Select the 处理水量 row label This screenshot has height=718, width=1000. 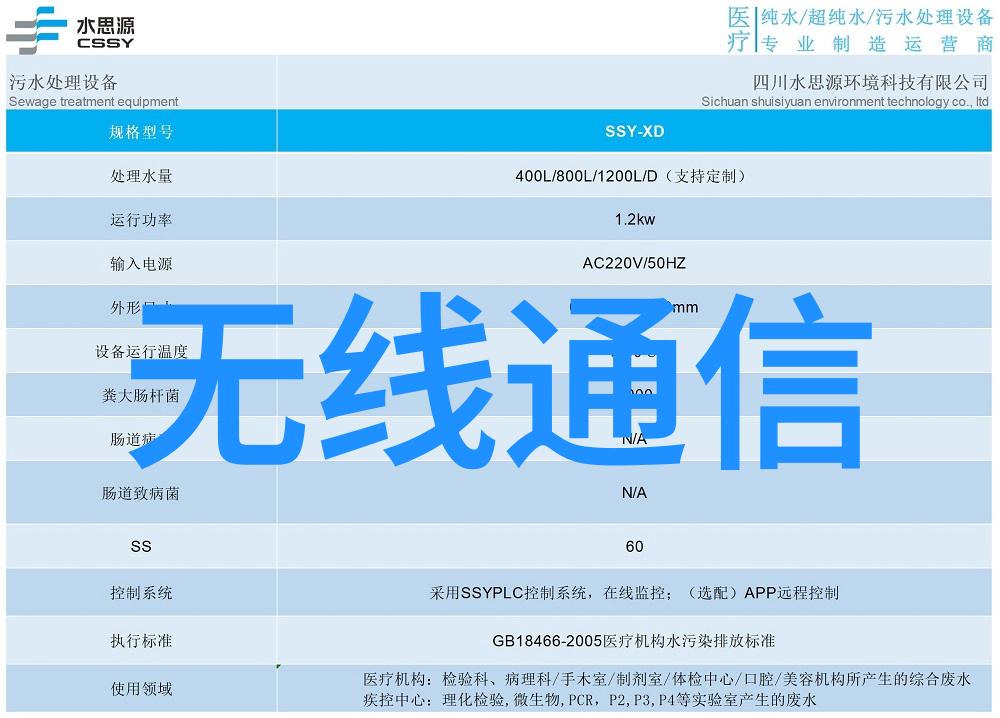pyautogui.click(x=141, y=176)
